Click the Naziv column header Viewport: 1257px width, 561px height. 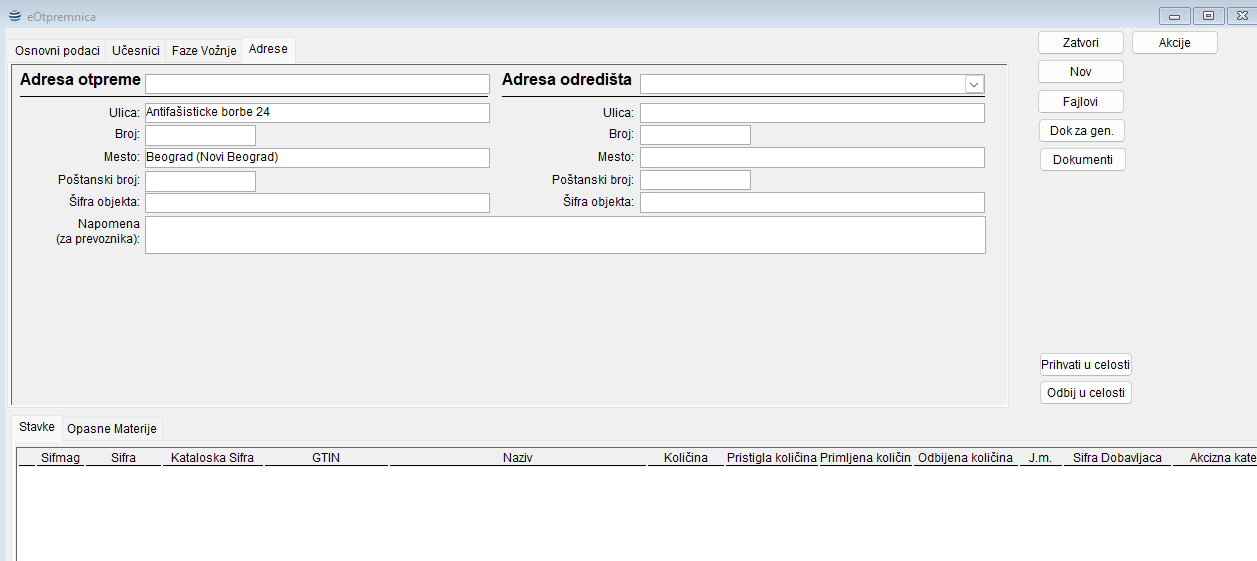pyautogui.click(x=517, y=458)
